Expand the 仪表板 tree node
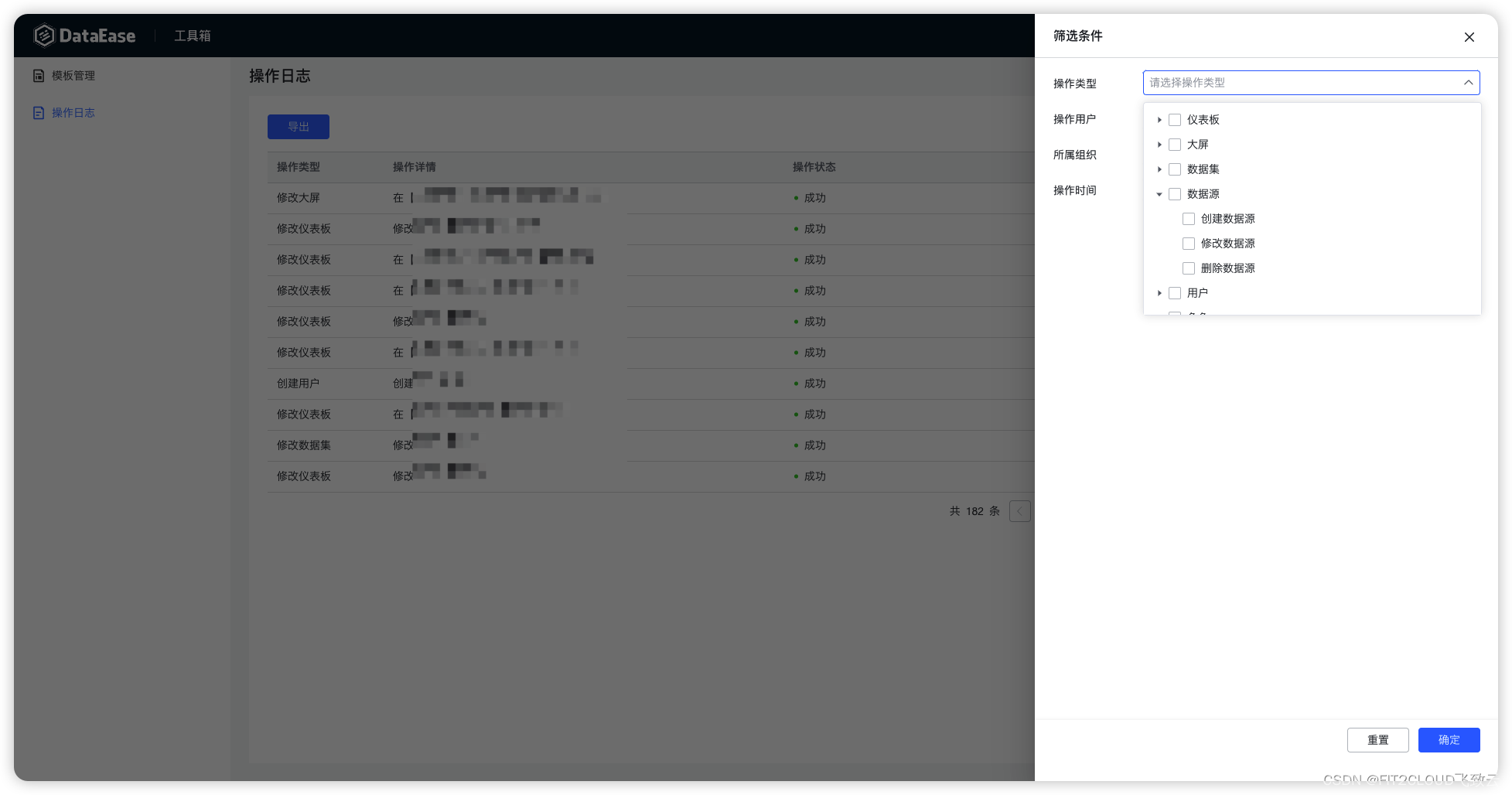Image resolution: width=1512 pixels, height=795 pixels. (1159, 120)
